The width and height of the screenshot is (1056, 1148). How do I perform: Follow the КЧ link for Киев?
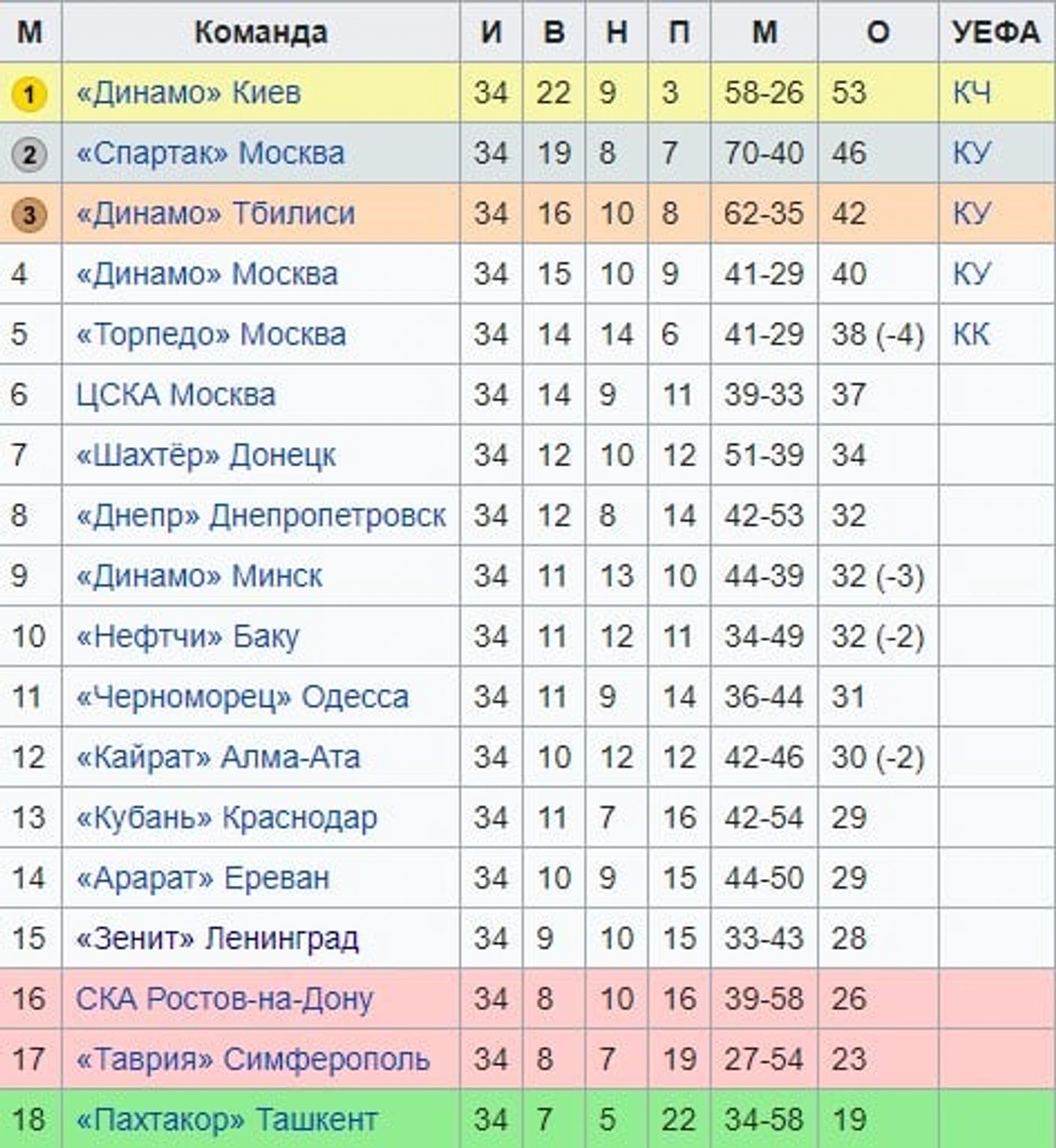(971, 93)
